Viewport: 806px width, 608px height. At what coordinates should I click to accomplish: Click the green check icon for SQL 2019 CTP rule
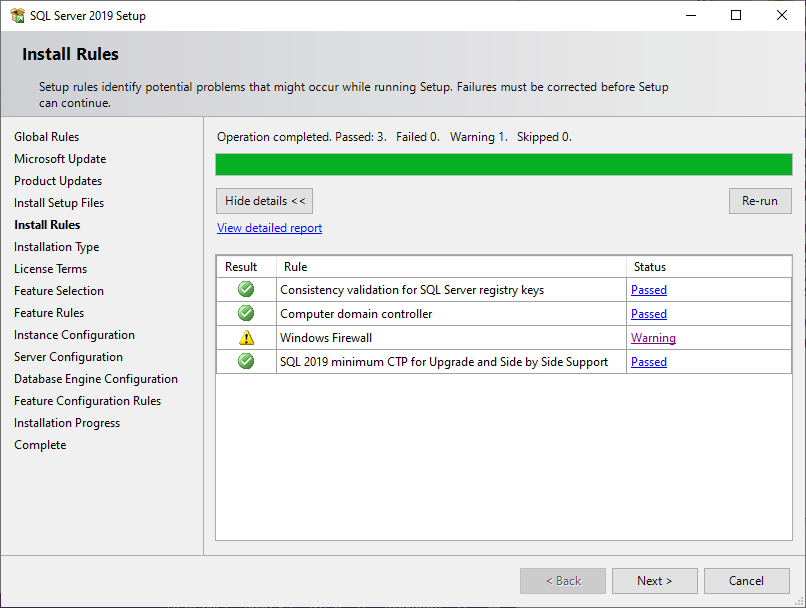tap(246, 361)
